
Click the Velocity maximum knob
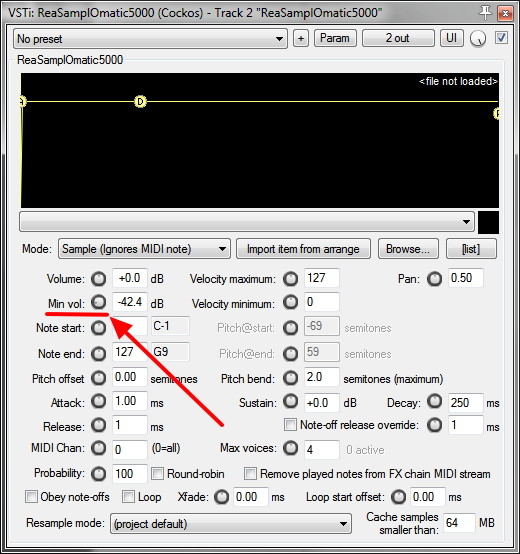click(x=290, y=279)
